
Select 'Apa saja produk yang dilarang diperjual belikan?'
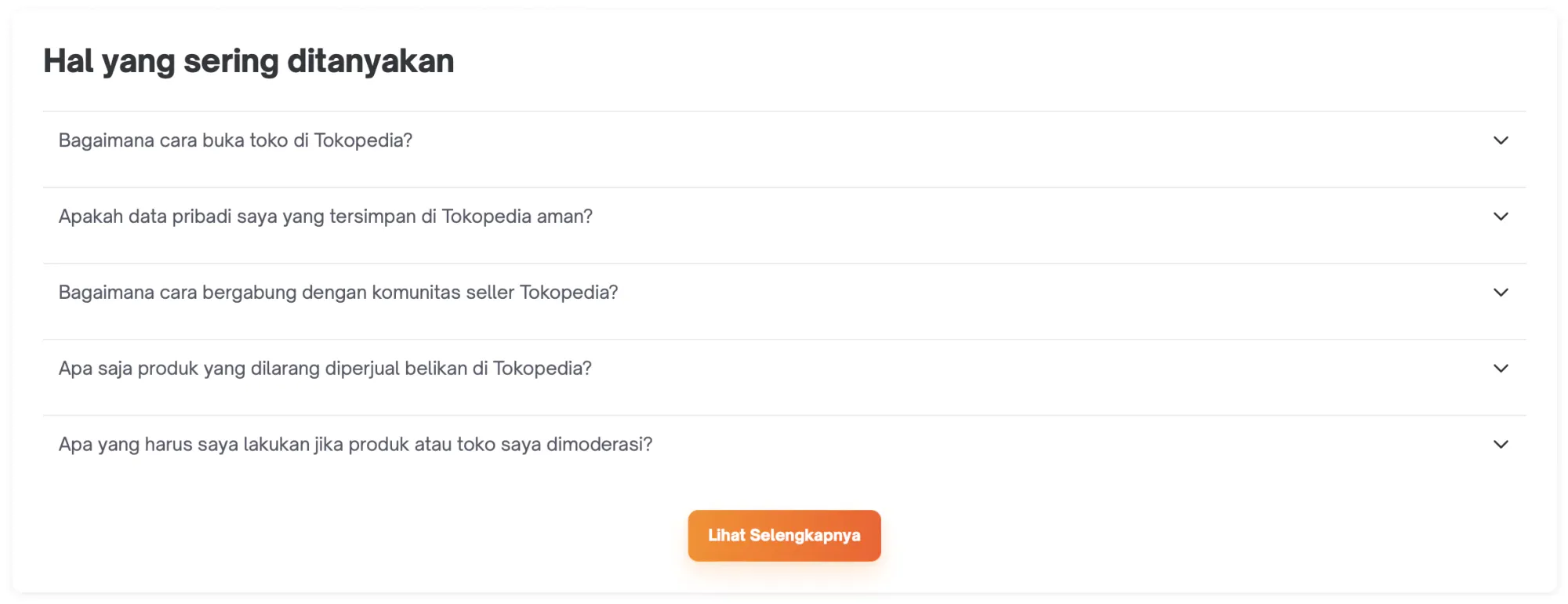pyautogui.click(x=325, y=367)
